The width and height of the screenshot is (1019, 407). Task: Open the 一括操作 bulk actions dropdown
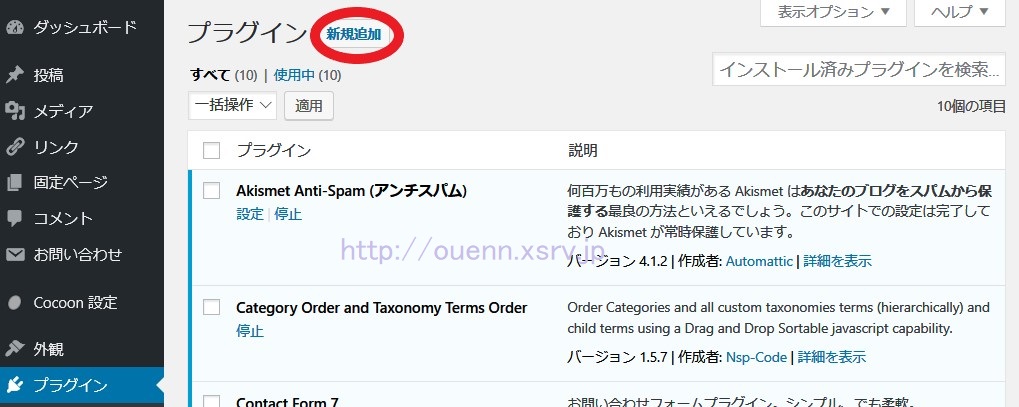(x=233, y=105)
